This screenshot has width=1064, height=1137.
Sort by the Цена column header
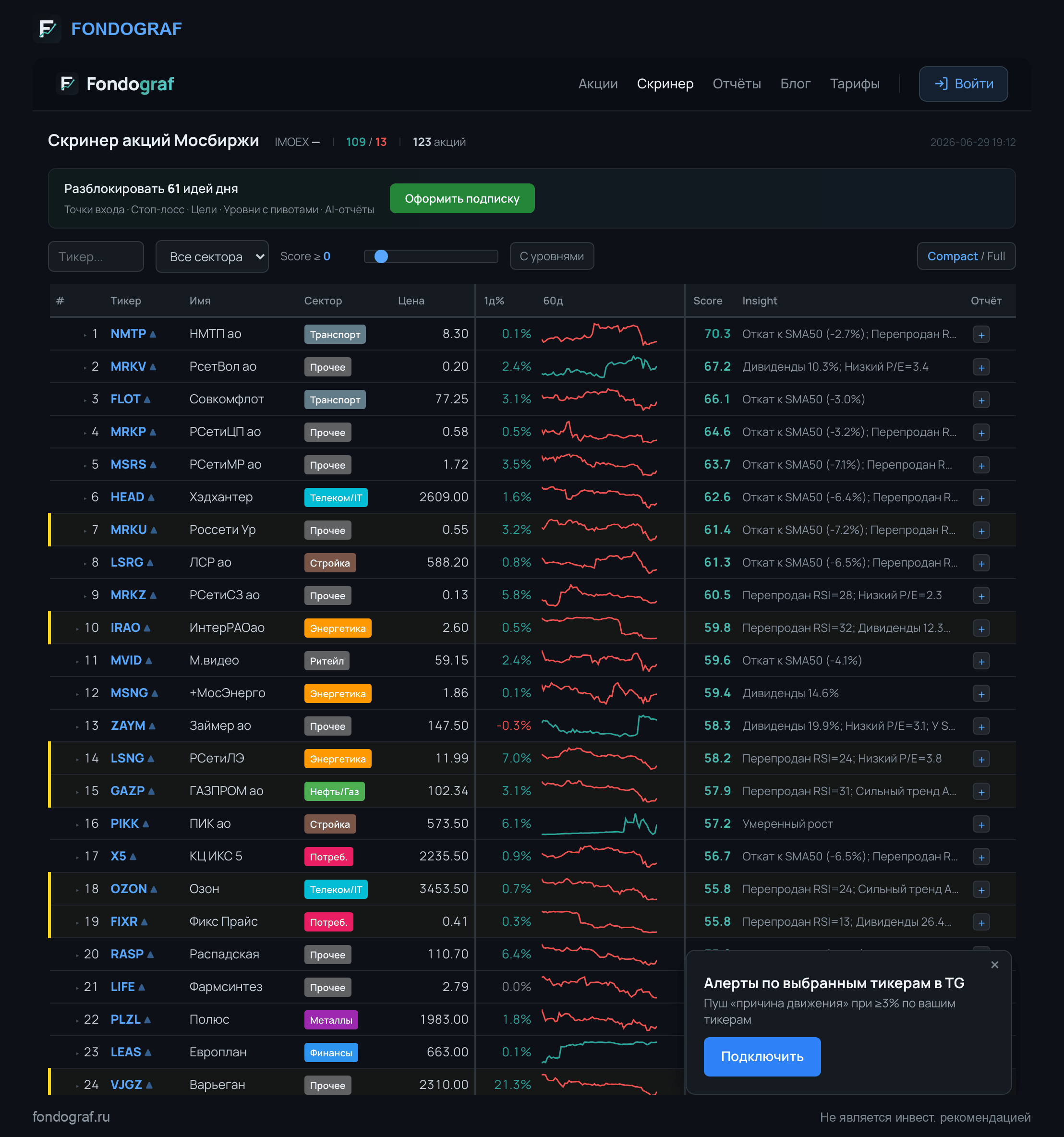coord(411,301)
